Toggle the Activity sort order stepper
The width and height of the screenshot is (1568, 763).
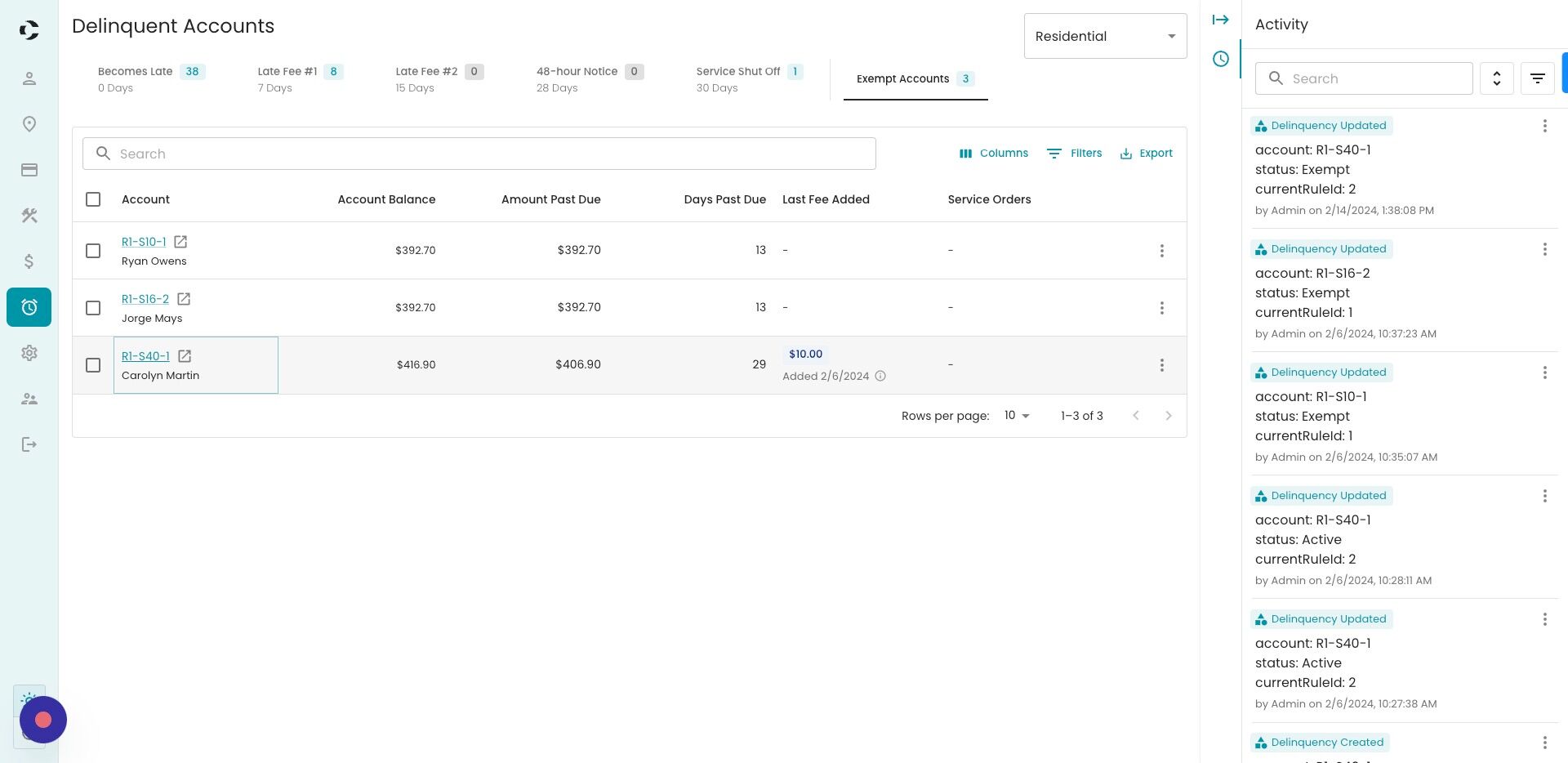click(x=1496, y=78)
